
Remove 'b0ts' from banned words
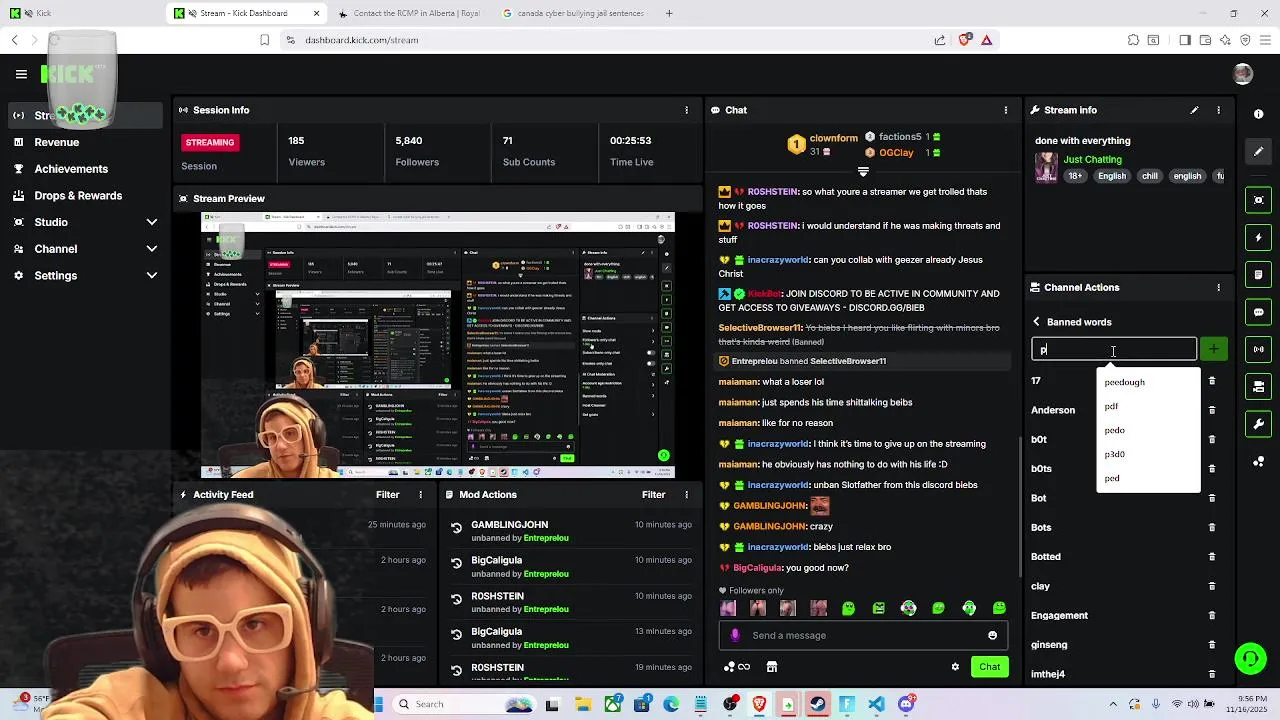click(x=1212, y=468)
